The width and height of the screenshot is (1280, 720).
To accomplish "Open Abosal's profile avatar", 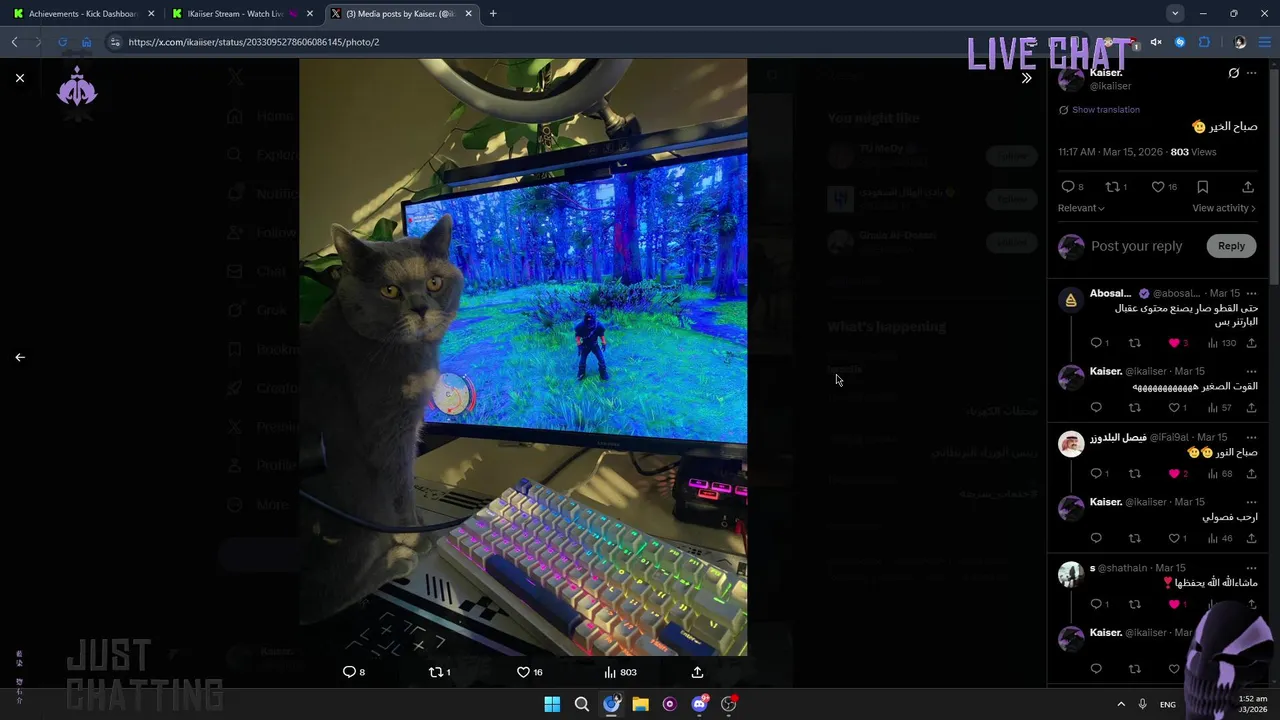I will (x=1071, y=300).
